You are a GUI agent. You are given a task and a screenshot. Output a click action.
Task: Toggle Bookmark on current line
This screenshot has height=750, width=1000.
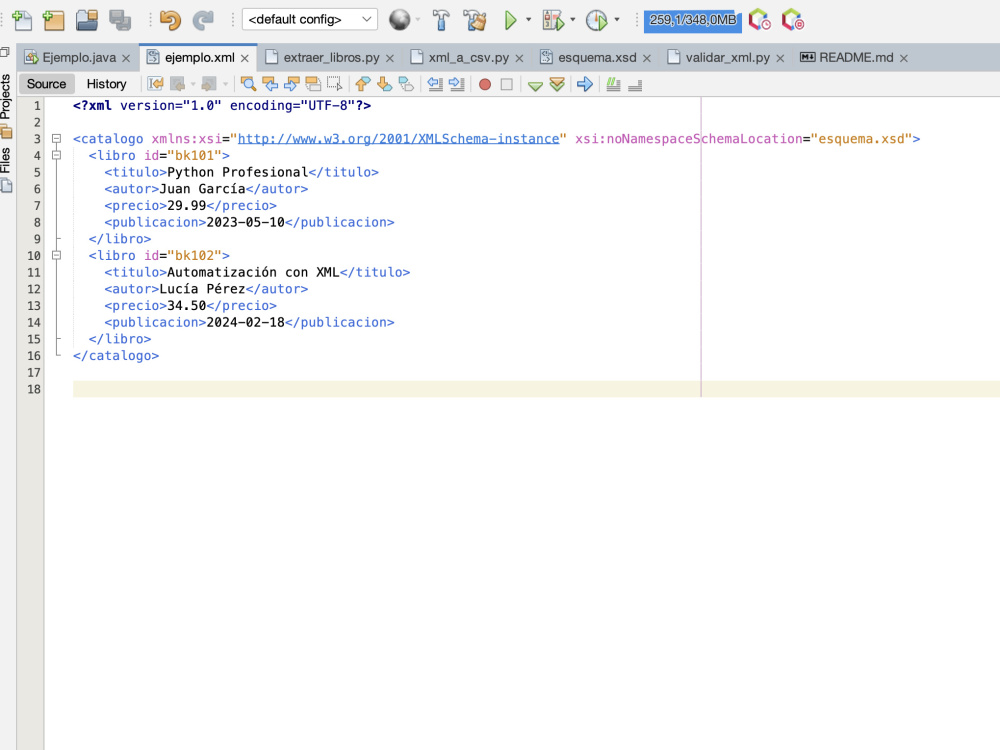[406, 84]
